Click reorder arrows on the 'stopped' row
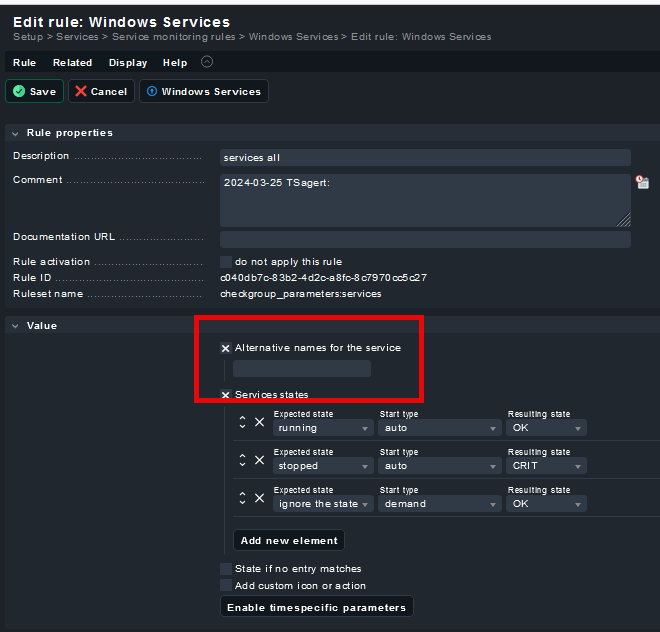Image resolution: width=660 pixels, height=632 pixels. [242, 461]
